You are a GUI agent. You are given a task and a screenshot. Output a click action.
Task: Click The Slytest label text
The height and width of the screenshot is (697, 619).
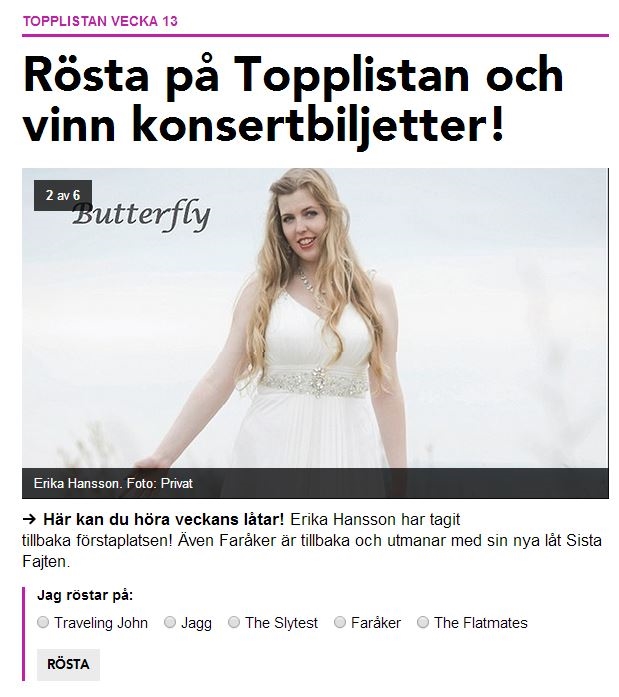281,622
